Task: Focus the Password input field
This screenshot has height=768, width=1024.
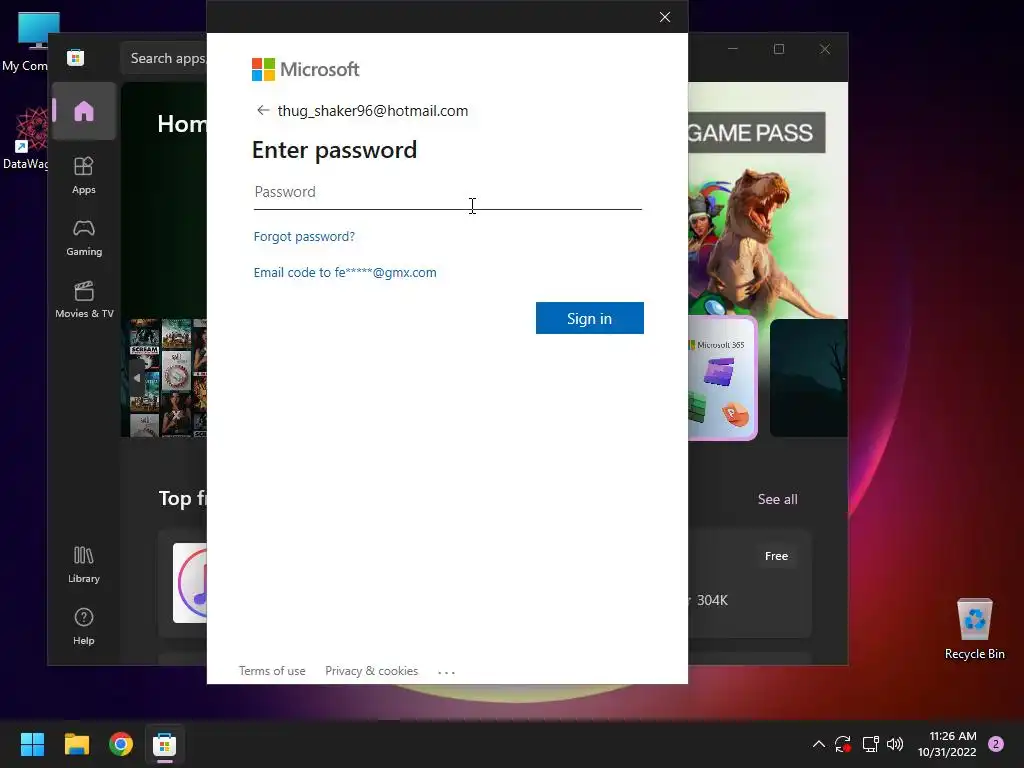Action: (x=447, y=193)
